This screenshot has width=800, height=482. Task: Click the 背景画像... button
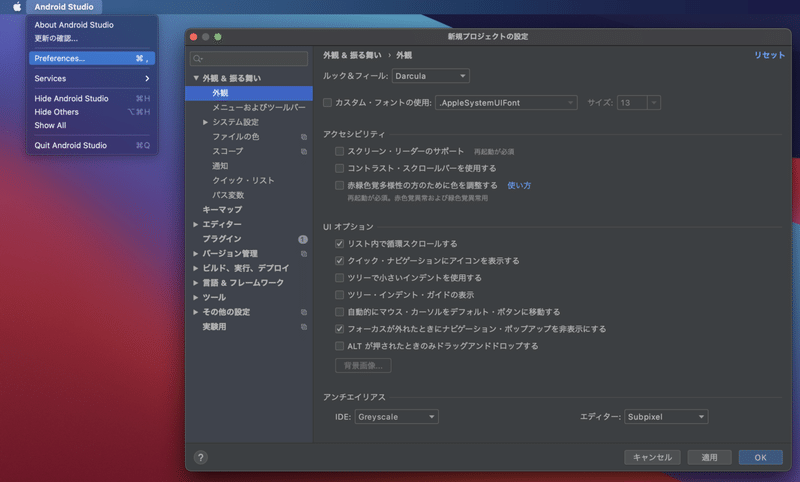point(363,366)
